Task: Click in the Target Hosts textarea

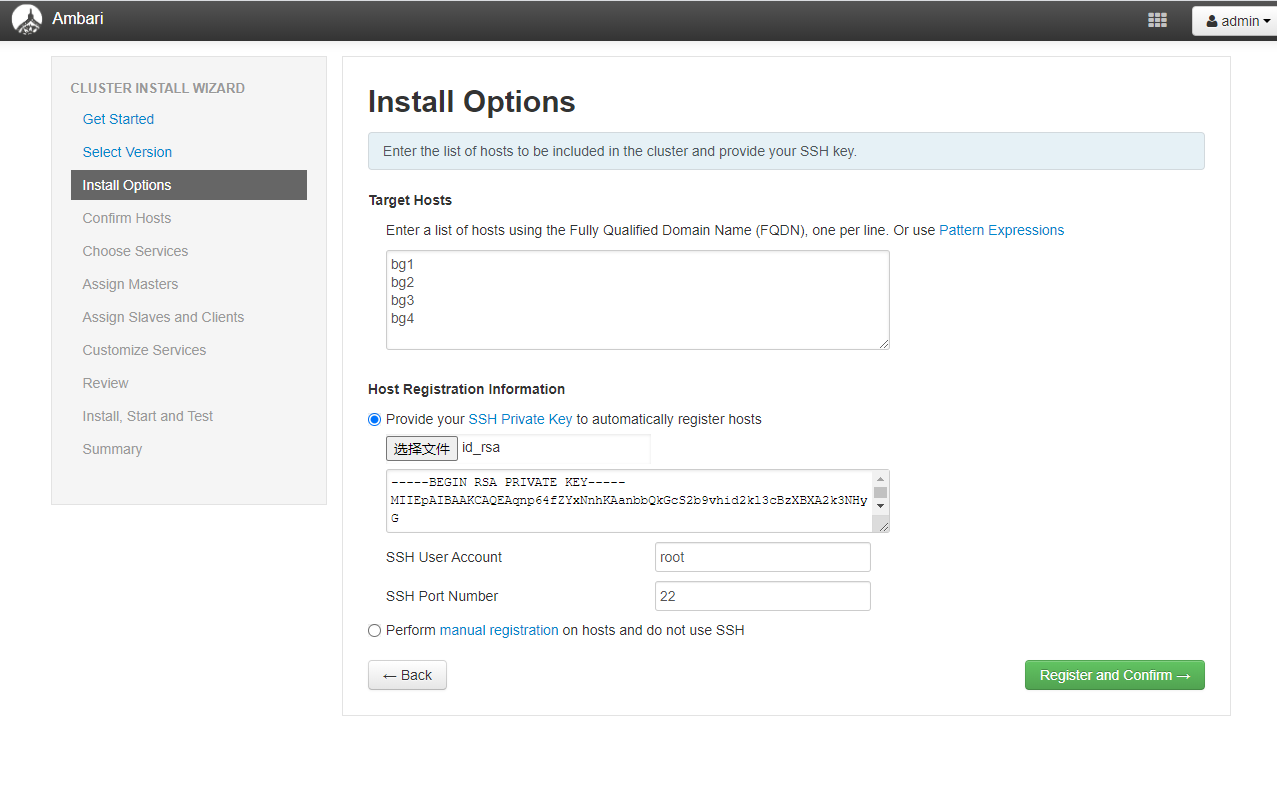Action: [637, 300]
